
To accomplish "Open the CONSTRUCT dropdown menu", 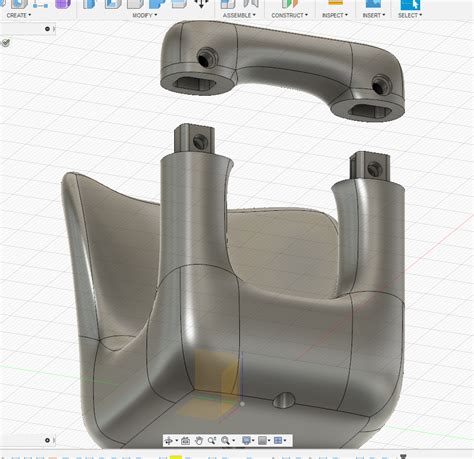I will pyautogui.click(x=289, y=15).
